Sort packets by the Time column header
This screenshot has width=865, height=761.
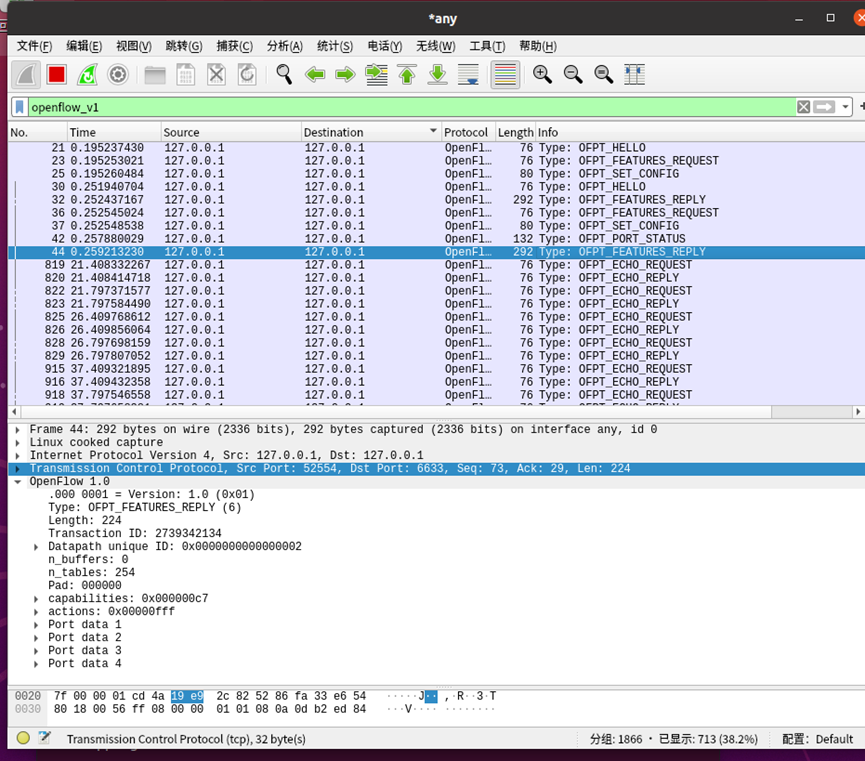(114, 132)
